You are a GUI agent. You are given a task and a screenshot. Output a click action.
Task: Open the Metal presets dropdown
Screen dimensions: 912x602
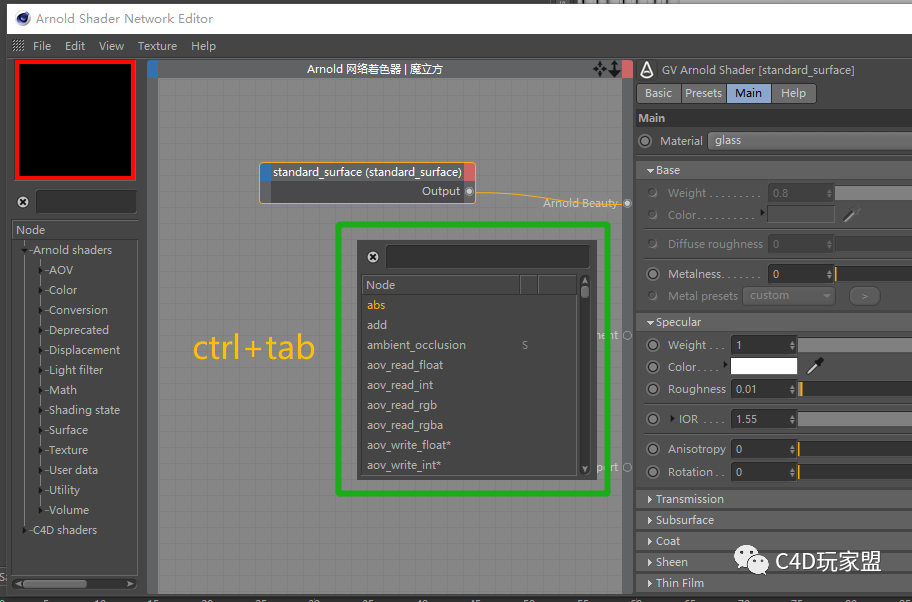790,295
